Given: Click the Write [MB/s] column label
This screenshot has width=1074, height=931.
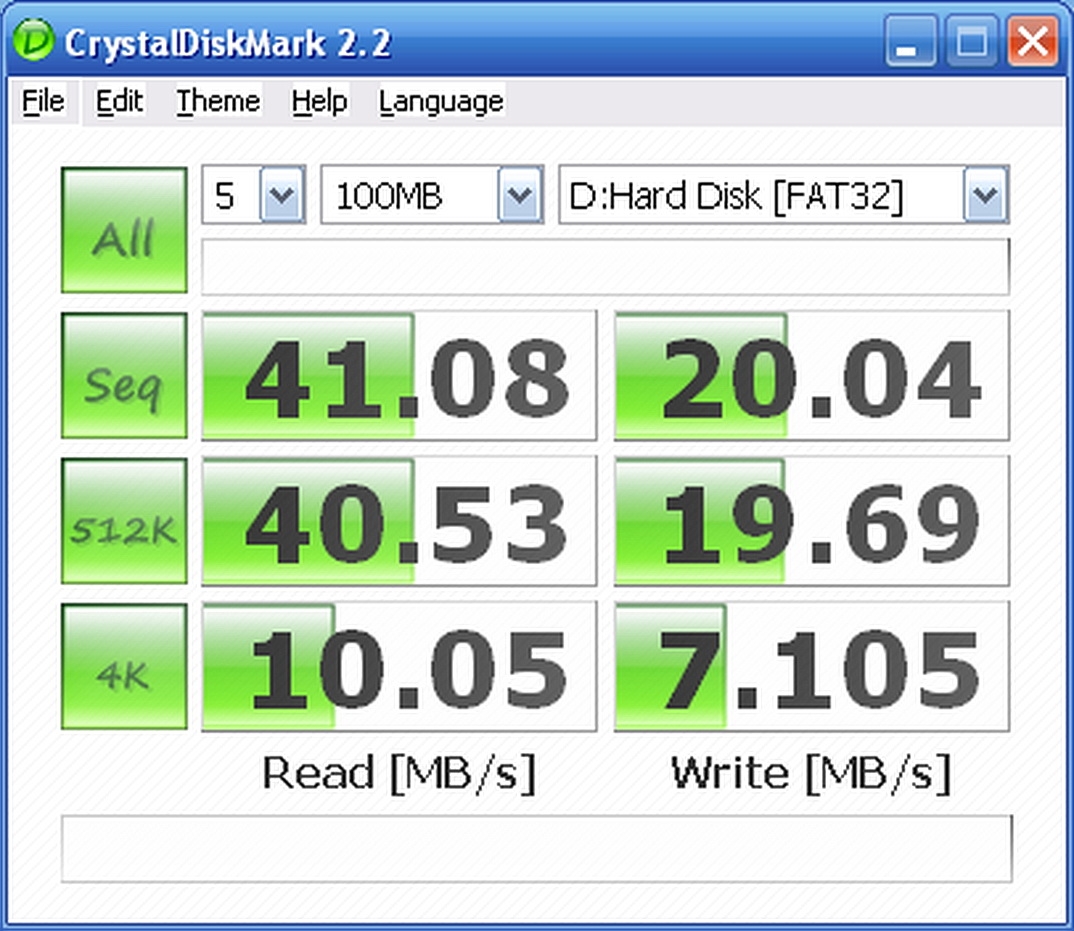Looking at the screenshot, I should [811, 773].
